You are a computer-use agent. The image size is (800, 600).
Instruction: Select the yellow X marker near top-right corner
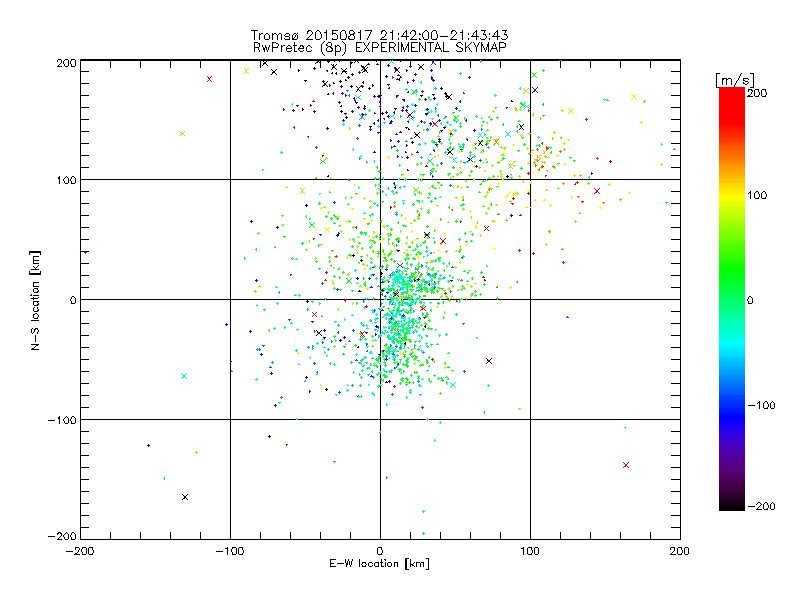(x=634, y=97)
